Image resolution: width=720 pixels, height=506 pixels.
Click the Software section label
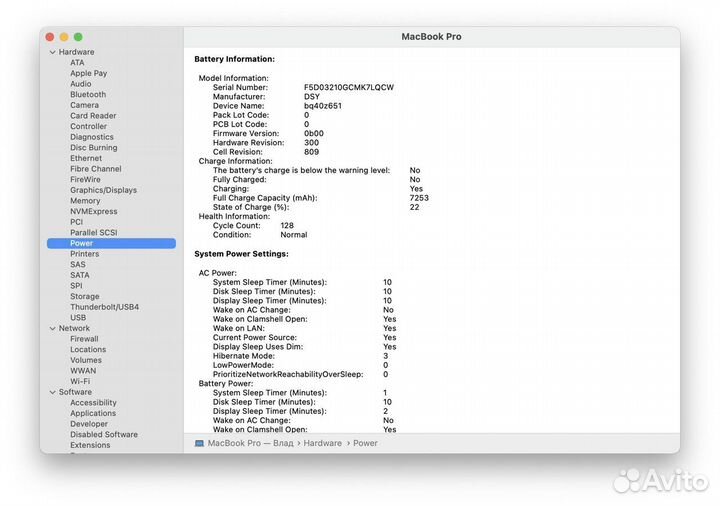click(x=75, y=392)
